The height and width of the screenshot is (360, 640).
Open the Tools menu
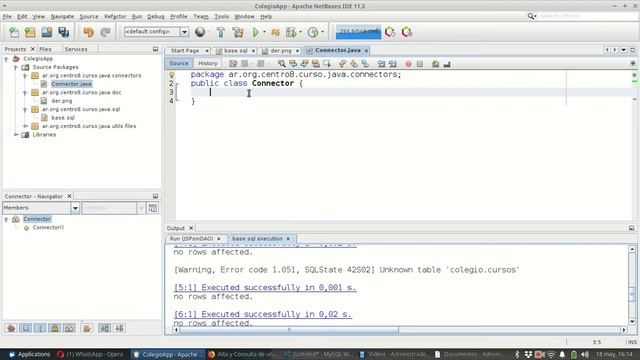[222, 16]
